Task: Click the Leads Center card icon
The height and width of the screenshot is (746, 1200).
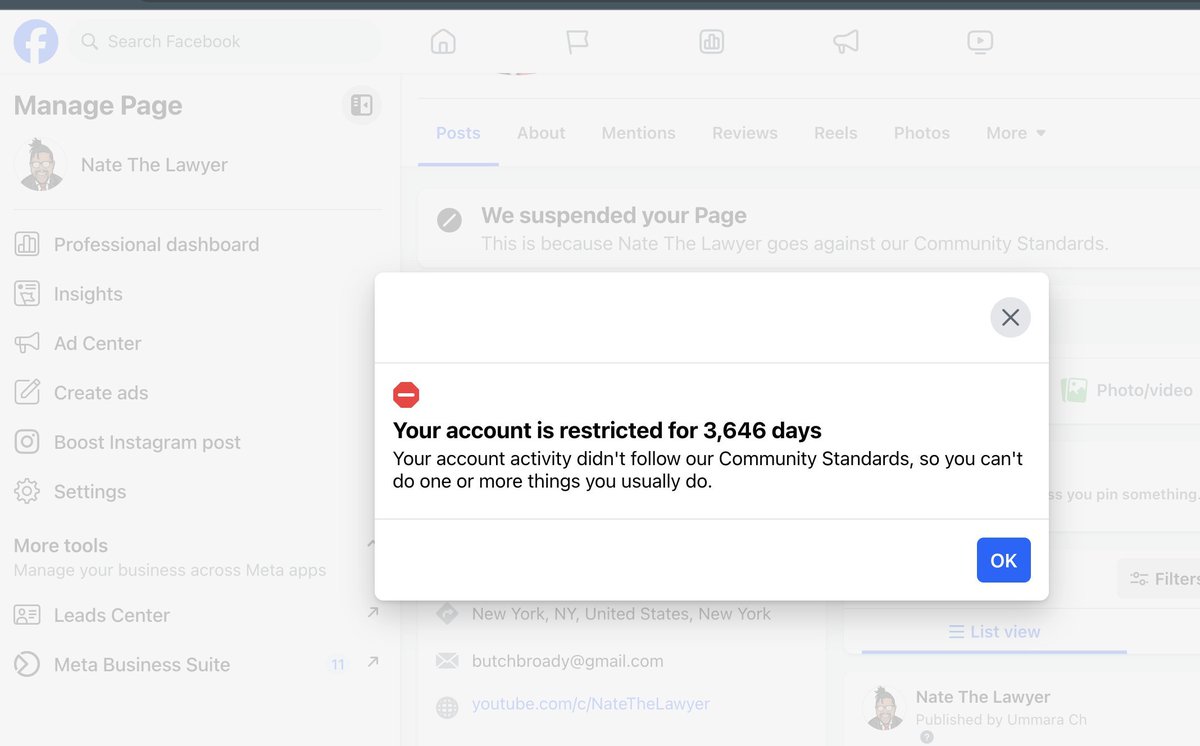Action: click(x=27, y=615)
